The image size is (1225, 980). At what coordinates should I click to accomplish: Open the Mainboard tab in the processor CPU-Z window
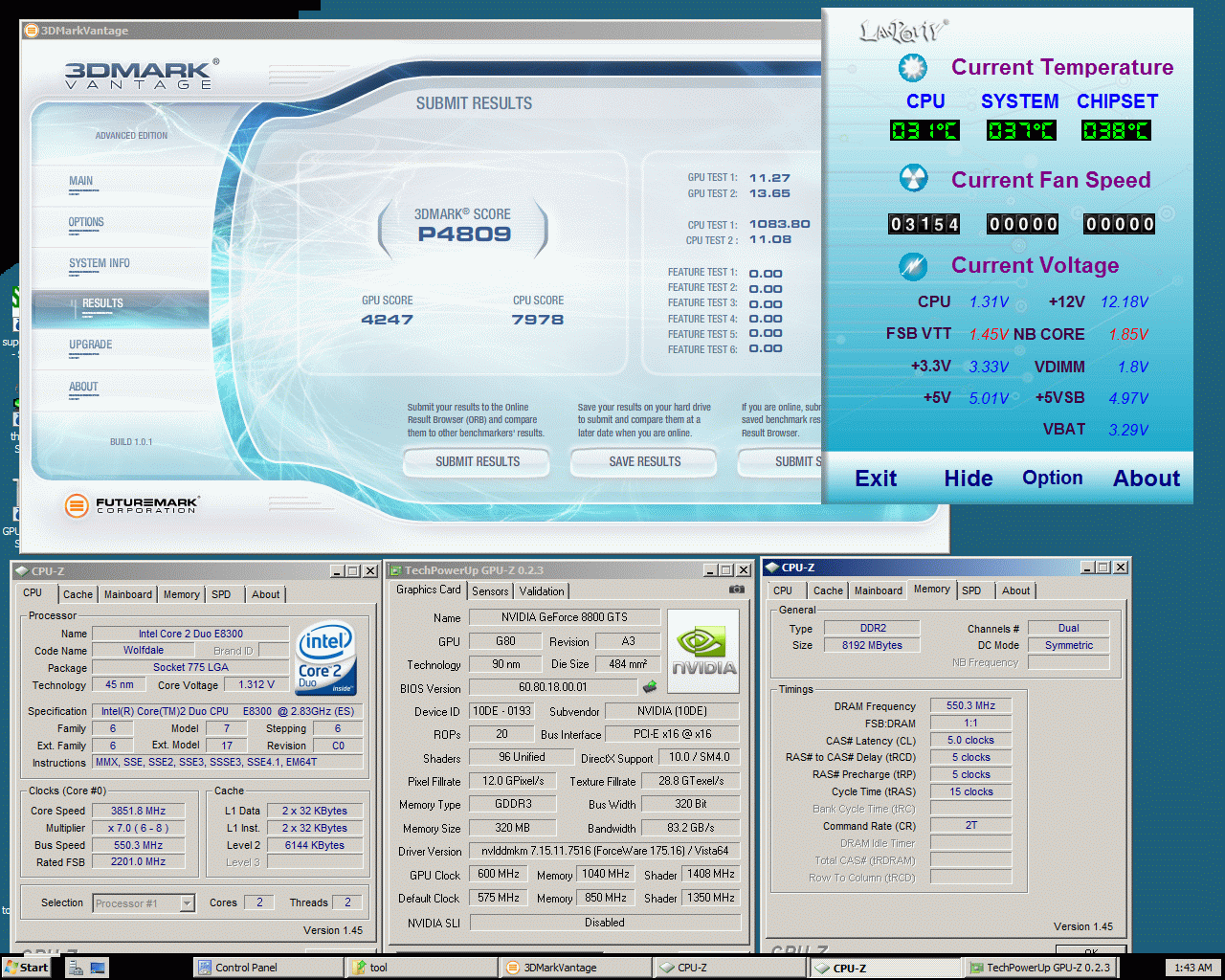coord(128,594)
